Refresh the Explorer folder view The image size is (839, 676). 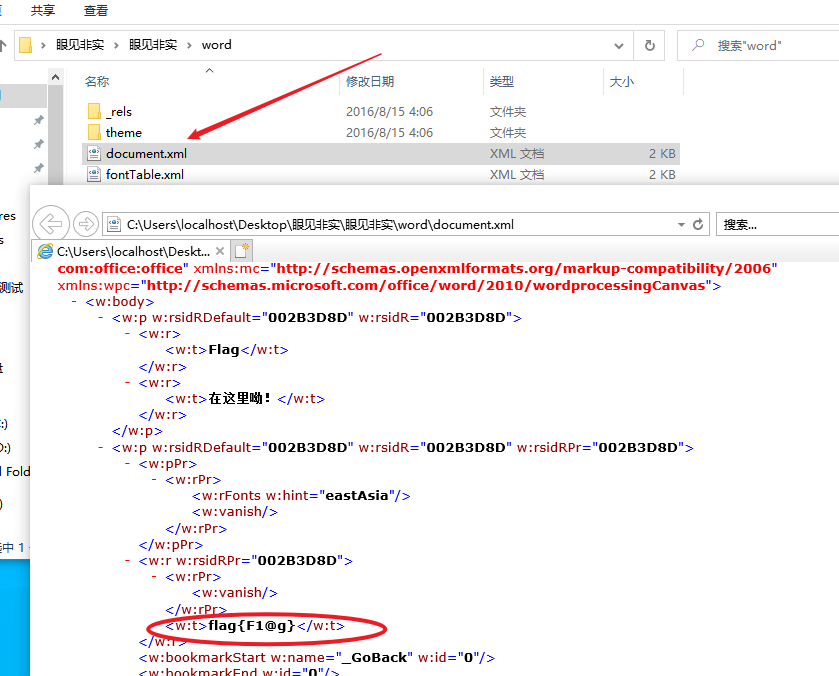[650, 45]
